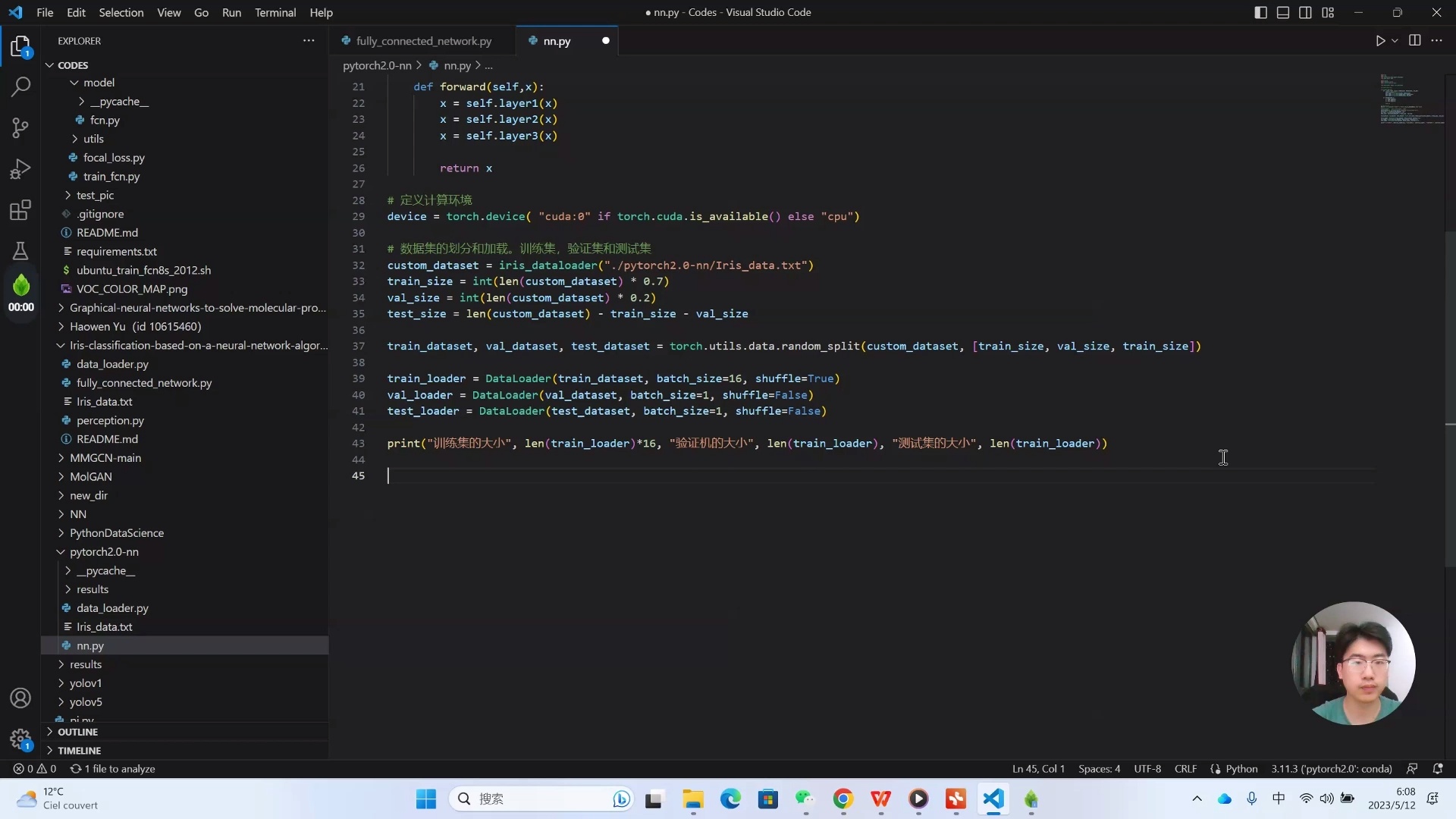The width and height of the screenshot is (1456, 819).
Task: Switch to the fully_connected_network.py tab
Action: coord(423,41)
